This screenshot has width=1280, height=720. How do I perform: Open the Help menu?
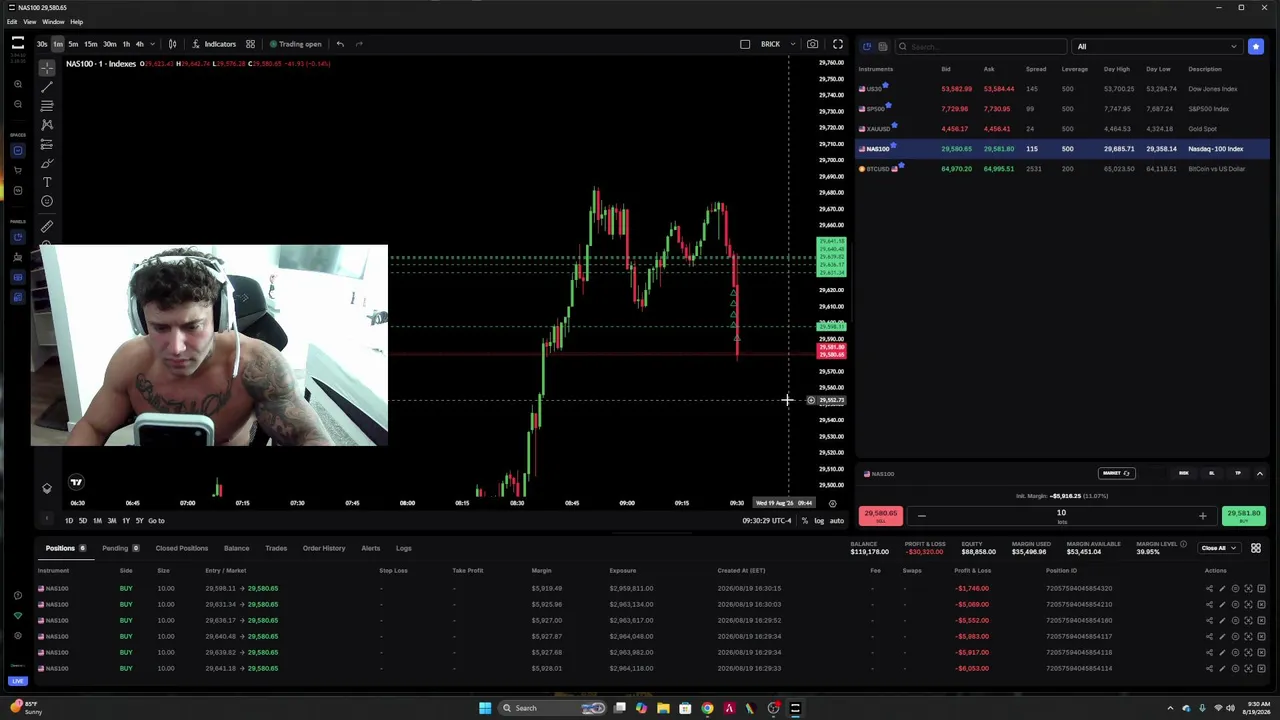coord(77,21)
